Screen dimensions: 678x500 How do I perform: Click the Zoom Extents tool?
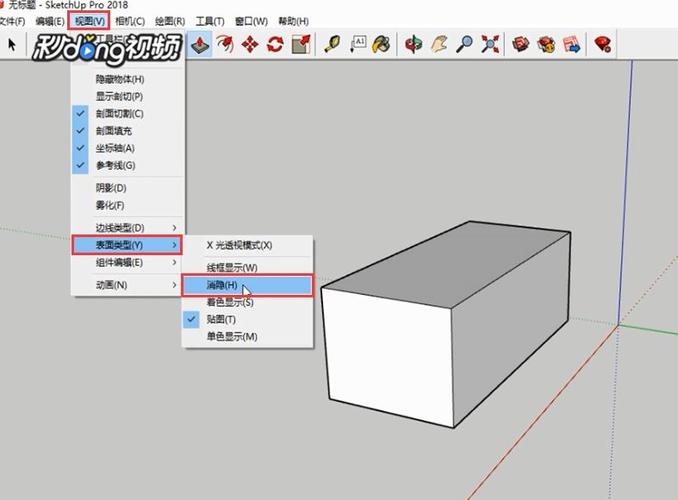point(490,44)
